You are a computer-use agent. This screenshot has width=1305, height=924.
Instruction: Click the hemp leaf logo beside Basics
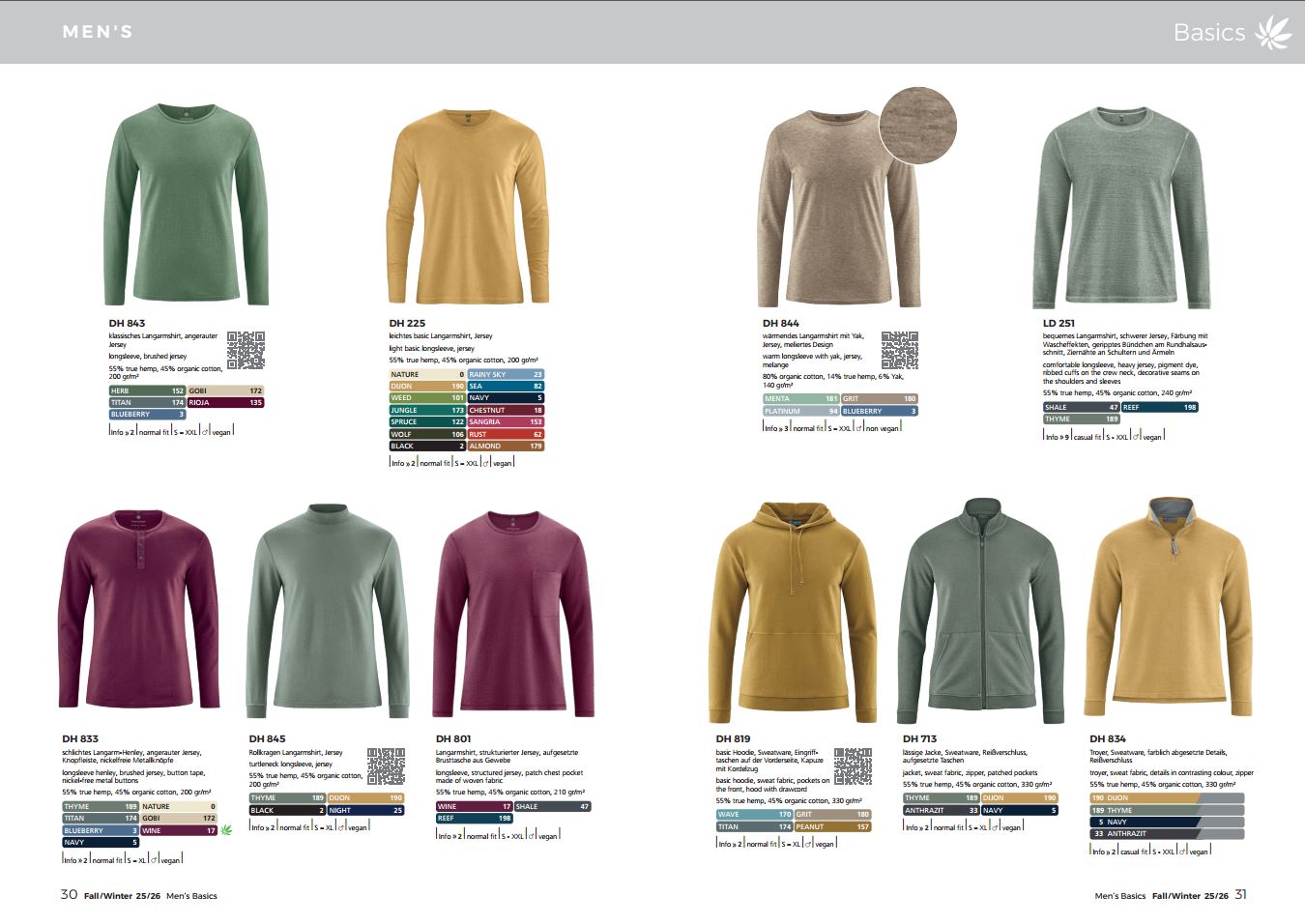(1272, 32)
